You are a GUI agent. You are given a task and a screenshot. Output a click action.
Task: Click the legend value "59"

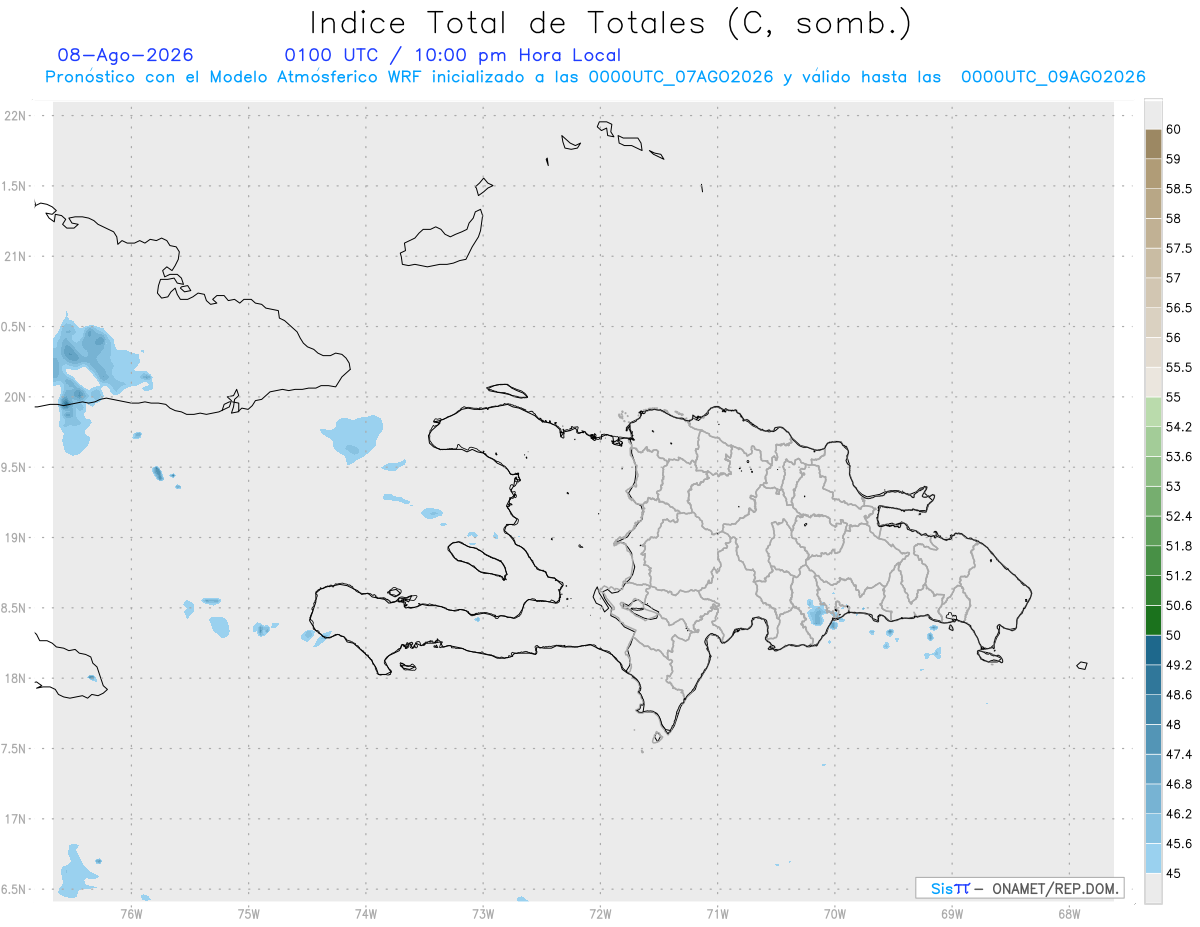(x=1173, y=159)
